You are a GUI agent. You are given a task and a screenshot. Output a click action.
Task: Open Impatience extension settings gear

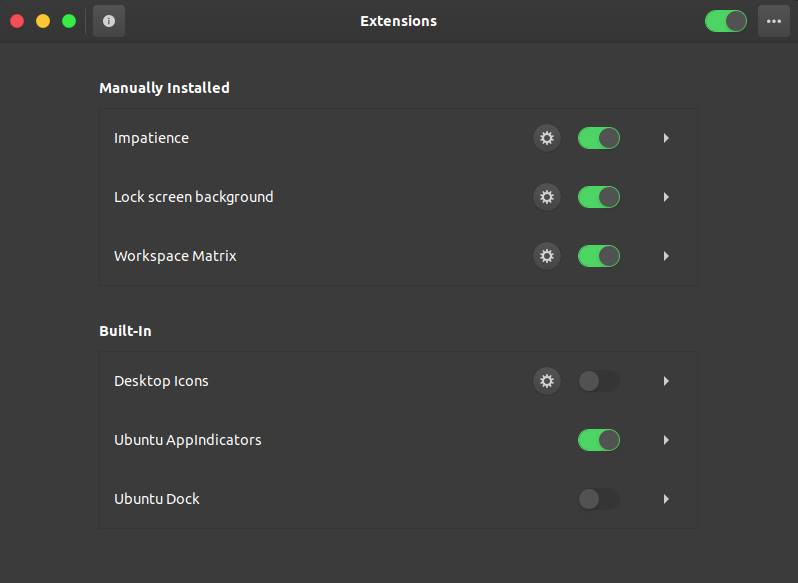547,138
